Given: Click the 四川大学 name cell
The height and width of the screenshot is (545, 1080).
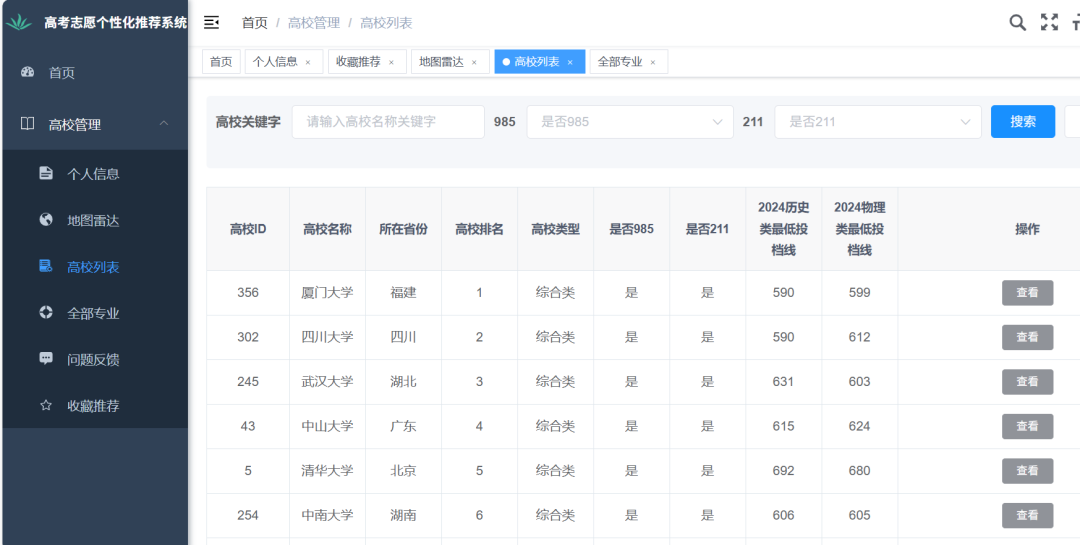Looking at the screenshot, I should [327, 338].
